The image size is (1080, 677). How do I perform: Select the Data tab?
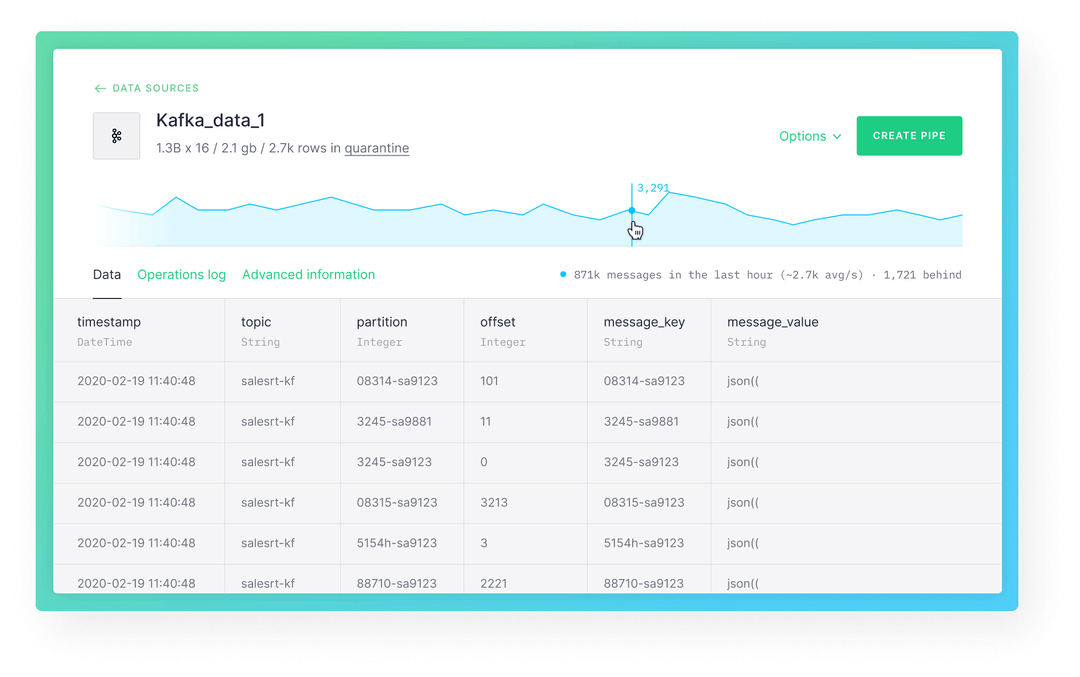pos(106,274)
